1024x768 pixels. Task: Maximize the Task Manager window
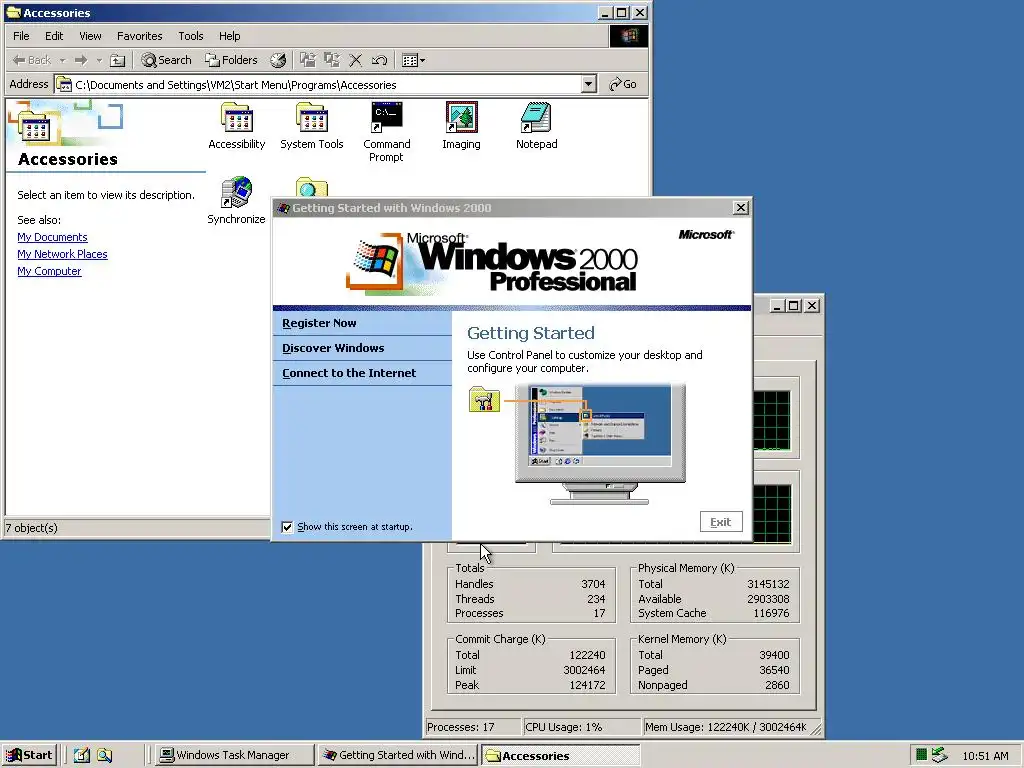[793, 306]
